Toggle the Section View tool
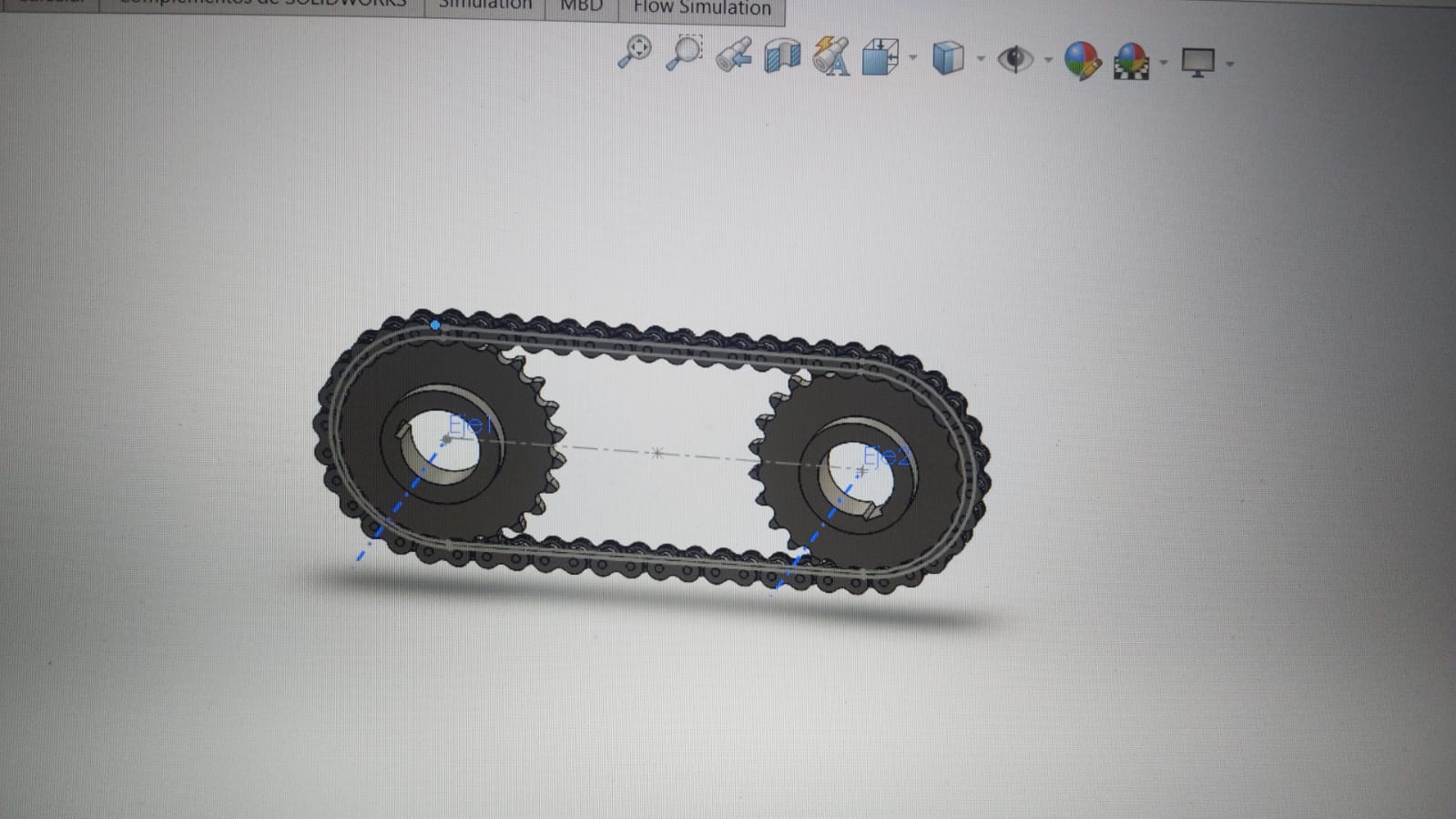 (x=782, y=56)
